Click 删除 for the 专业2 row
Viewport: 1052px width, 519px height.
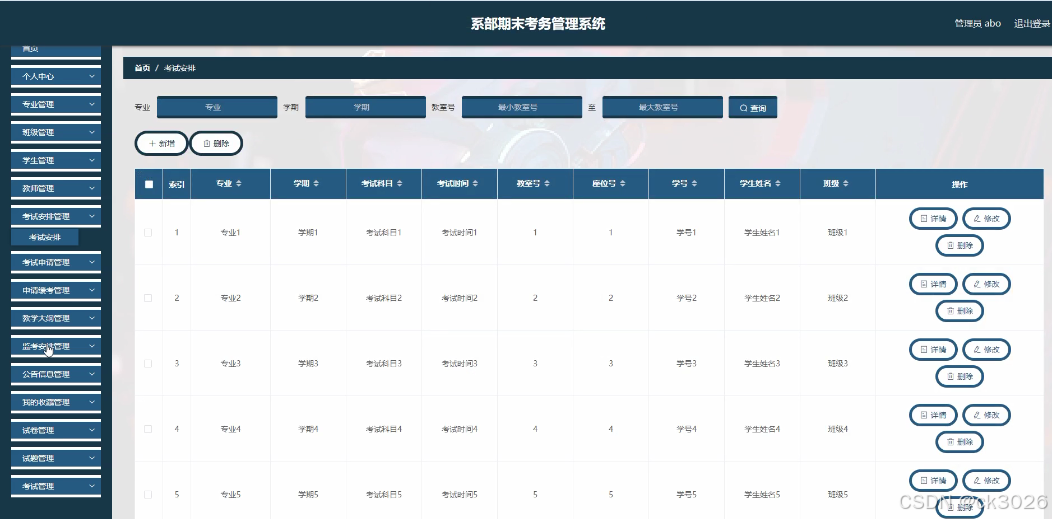click(959, 311)
